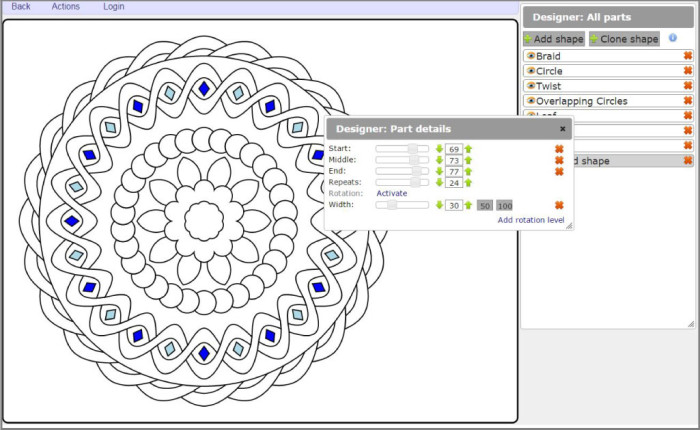
Task: Select the Braid row in parts list
Action: [608, 56]
